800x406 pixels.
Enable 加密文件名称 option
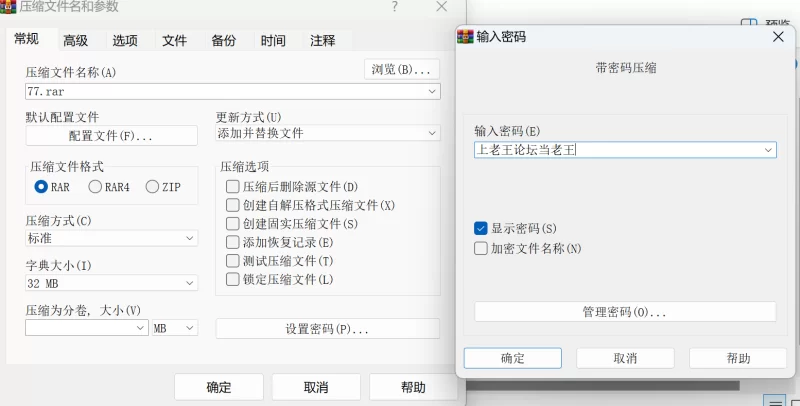(481, 248)
